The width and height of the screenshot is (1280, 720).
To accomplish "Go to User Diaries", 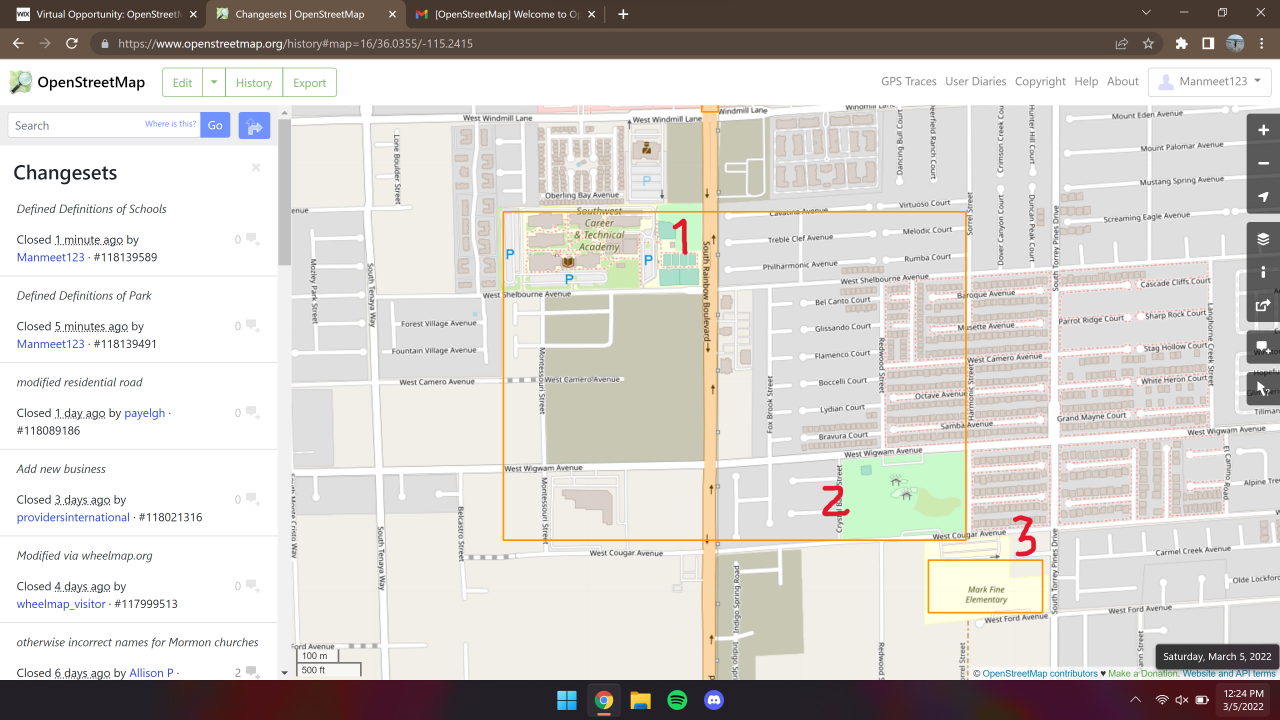I will 976,82.
